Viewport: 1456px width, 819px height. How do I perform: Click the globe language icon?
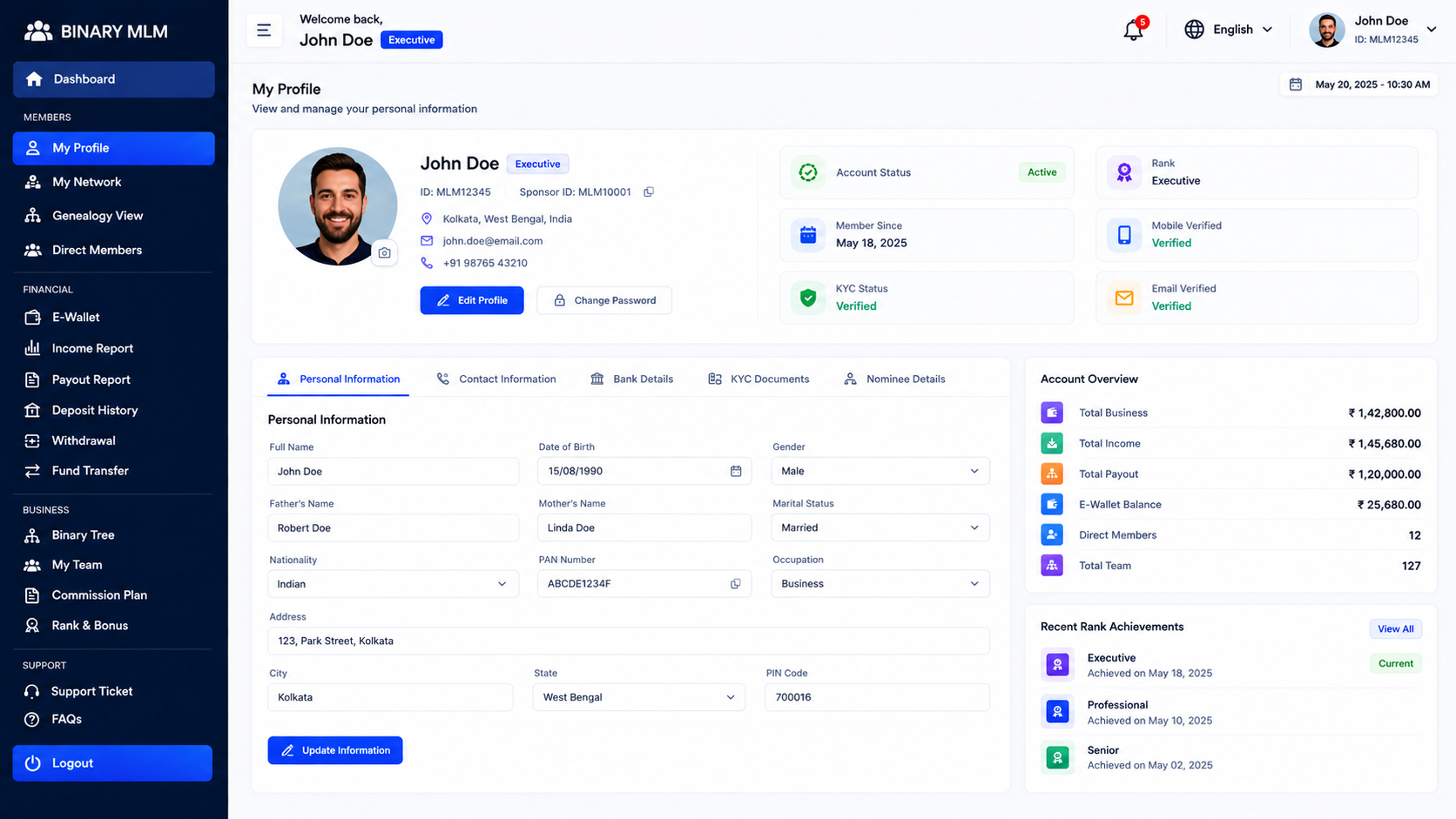click(x=1194, y=30)
